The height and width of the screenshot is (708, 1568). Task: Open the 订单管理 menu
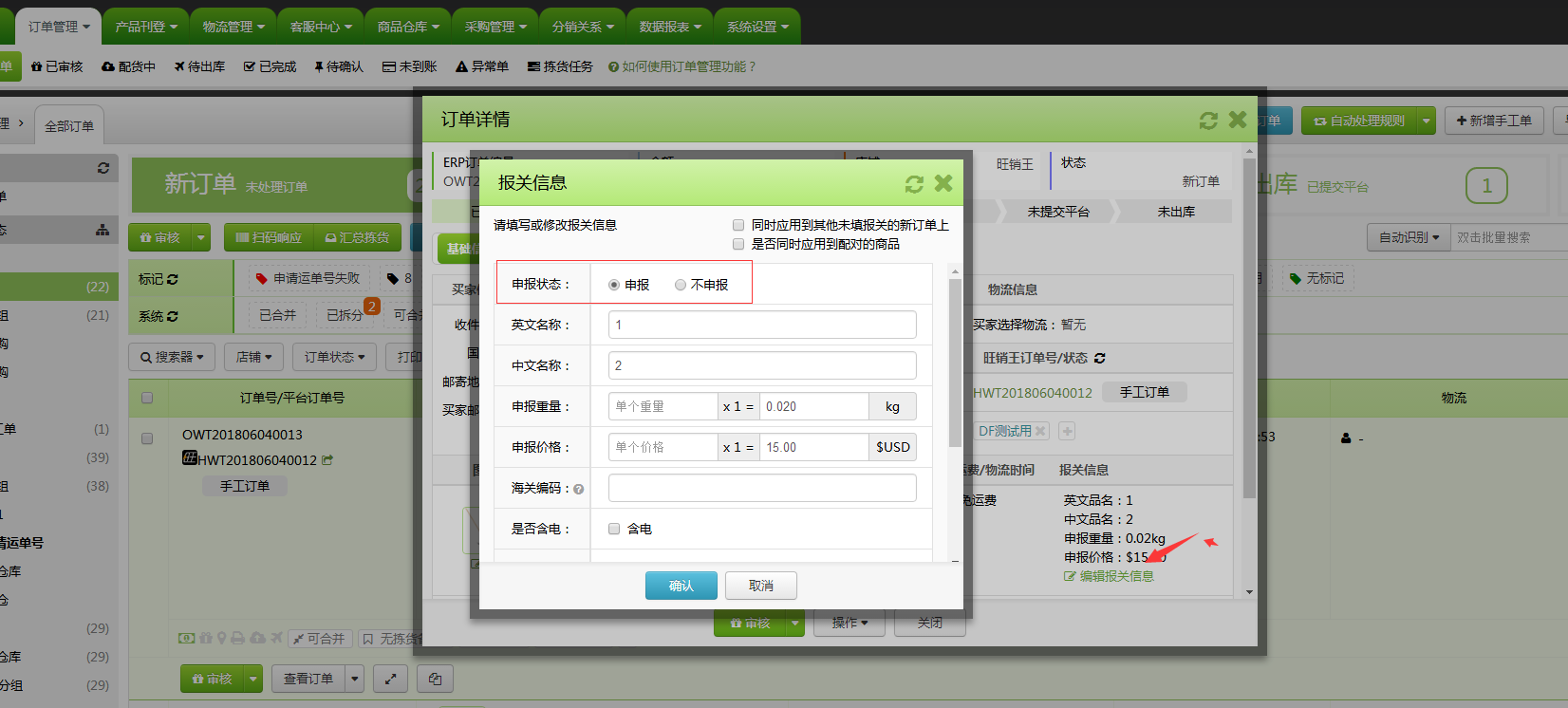pyautogui.click(x=59, y=27)
